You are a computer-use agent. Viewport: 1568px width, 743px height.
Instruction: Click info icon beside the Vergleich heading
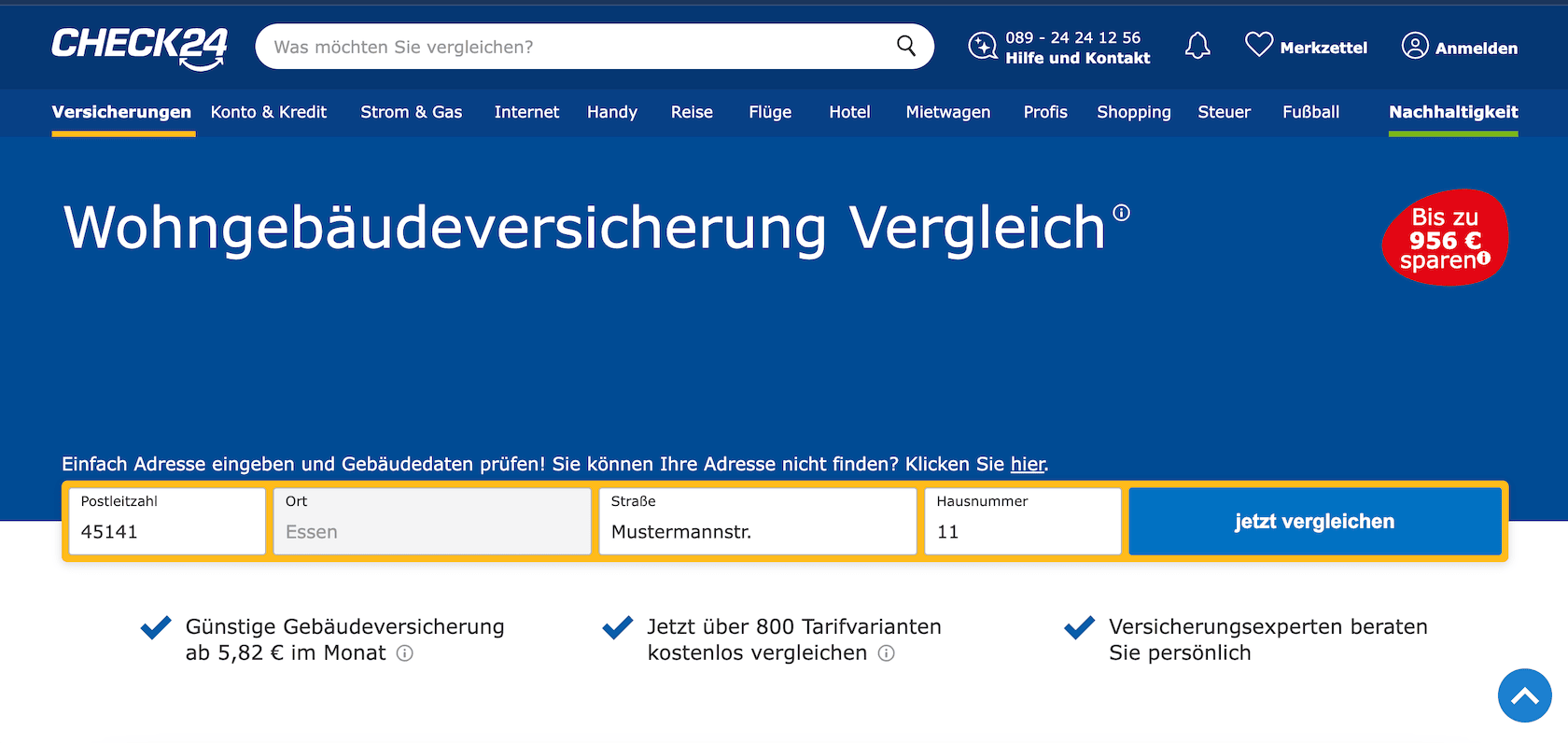(1122, 213)
